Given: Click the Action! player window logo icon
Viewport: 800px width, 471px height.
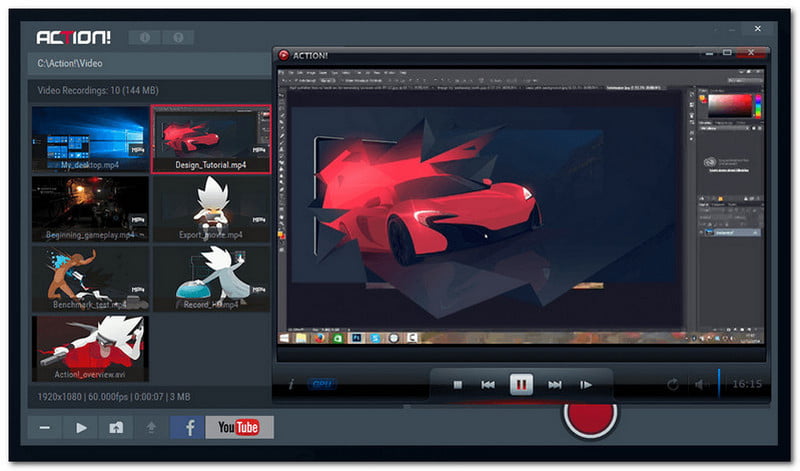Looking at the screenshot, I should pos(283,55).
